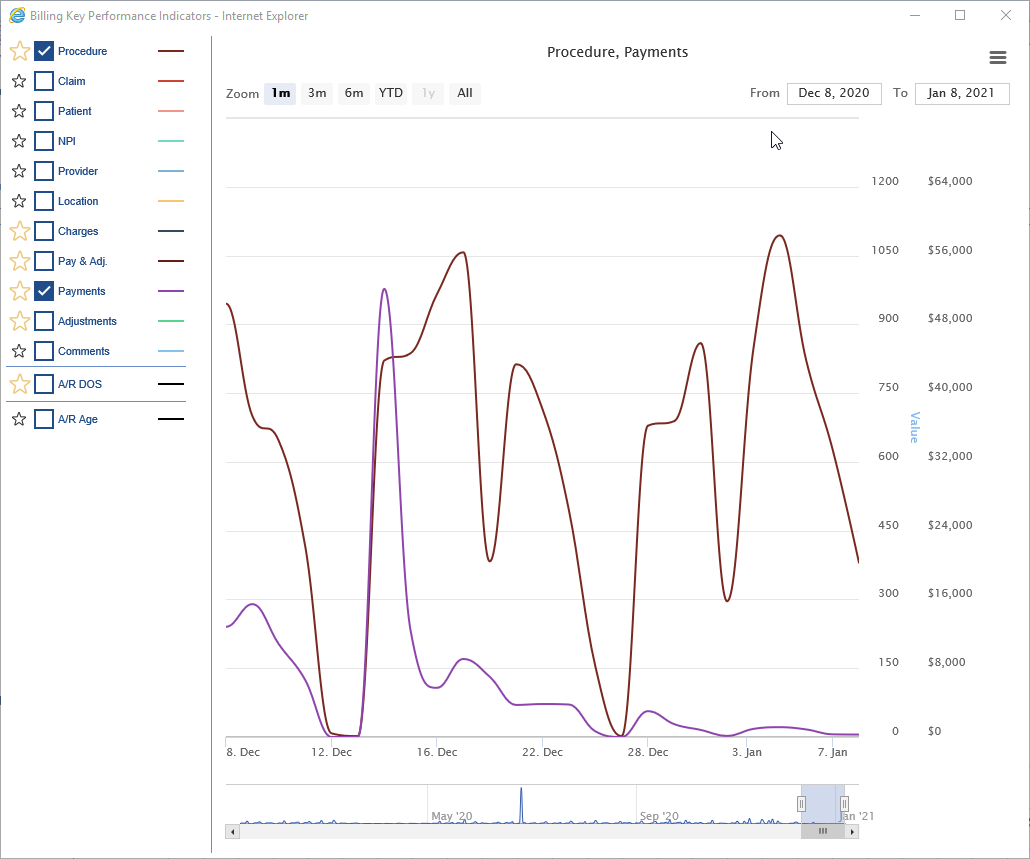Click the Location orange color line
This screenshot has width=1030, height=859.
pyautogui.click(x=171, y=201)
